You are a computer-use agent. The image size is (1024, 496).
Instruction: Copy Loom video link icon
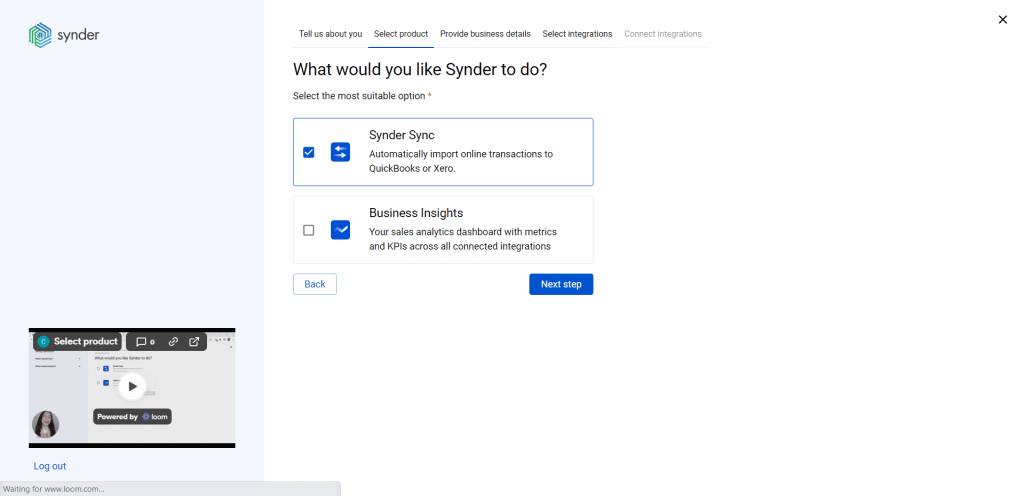pos(173,341)
